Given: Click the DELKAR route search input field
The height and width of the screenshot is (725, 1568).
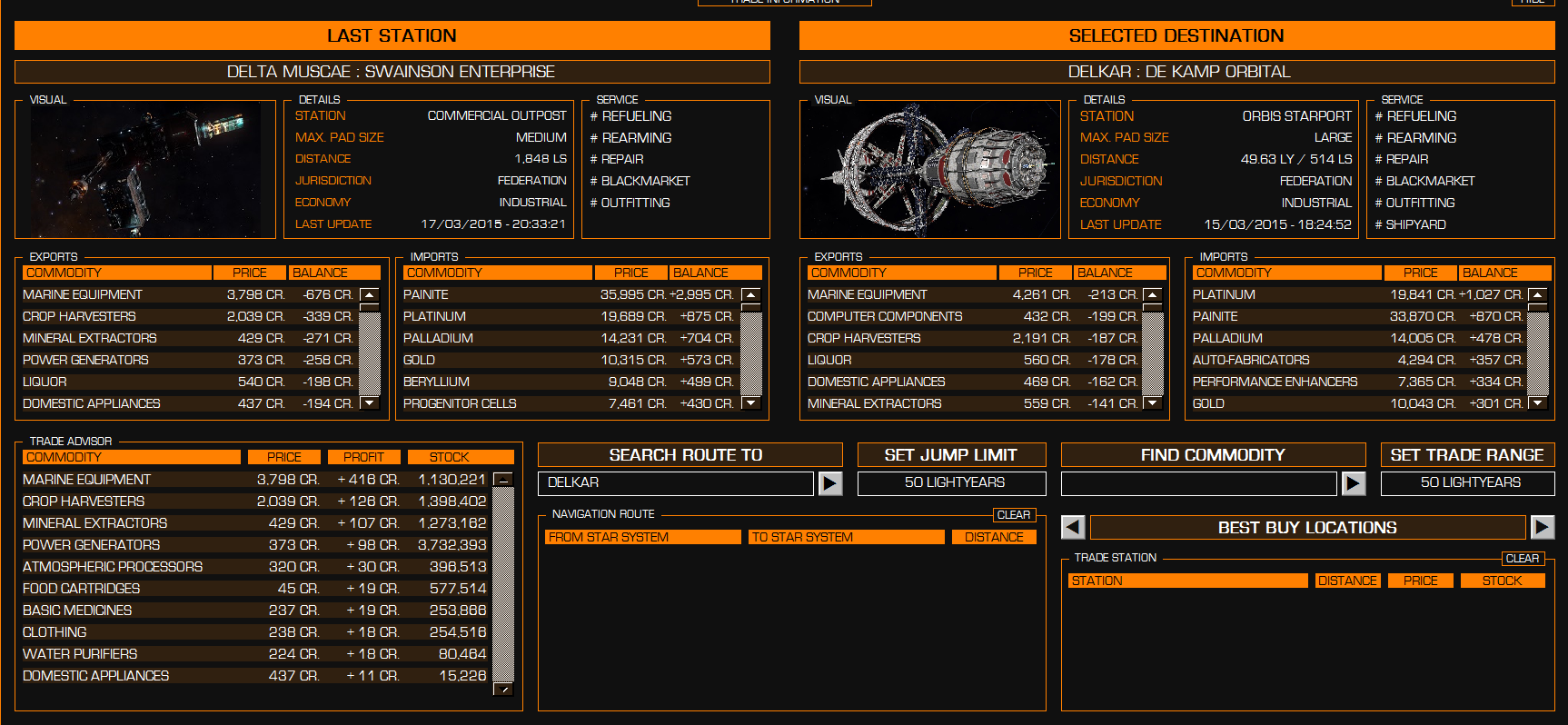Looking at the screenshot, I should (676, 483).
